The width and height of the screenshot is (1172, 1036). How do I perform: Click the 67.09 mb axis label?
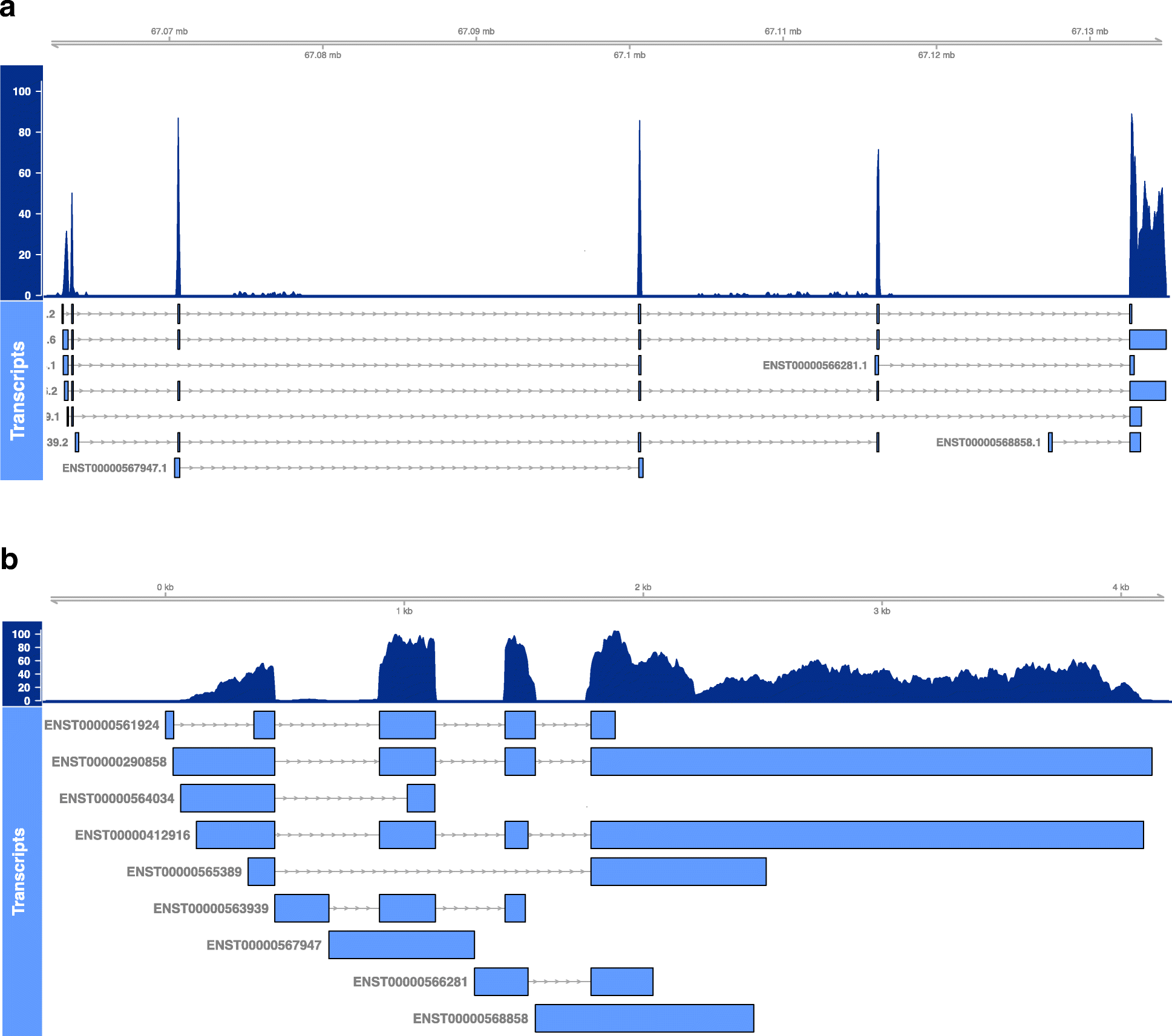click(x=476, y=31)
